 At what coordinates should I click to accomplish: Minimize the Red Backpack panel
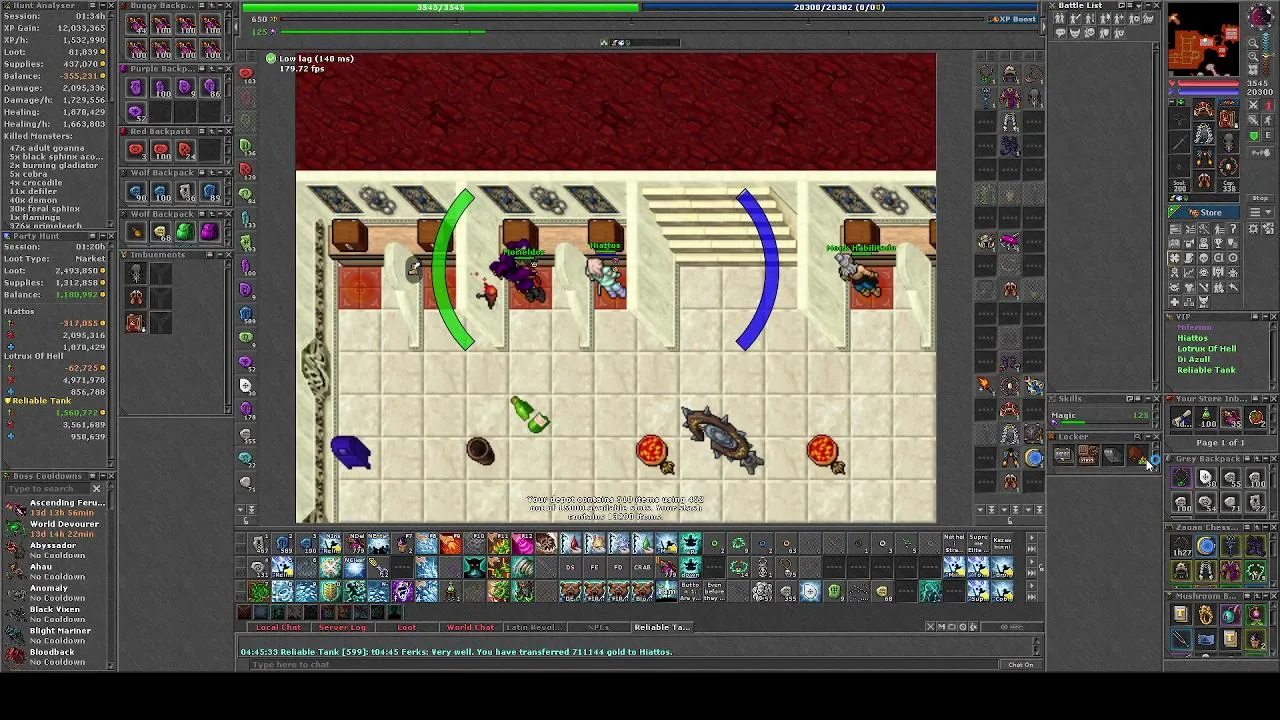click(220, 131)
